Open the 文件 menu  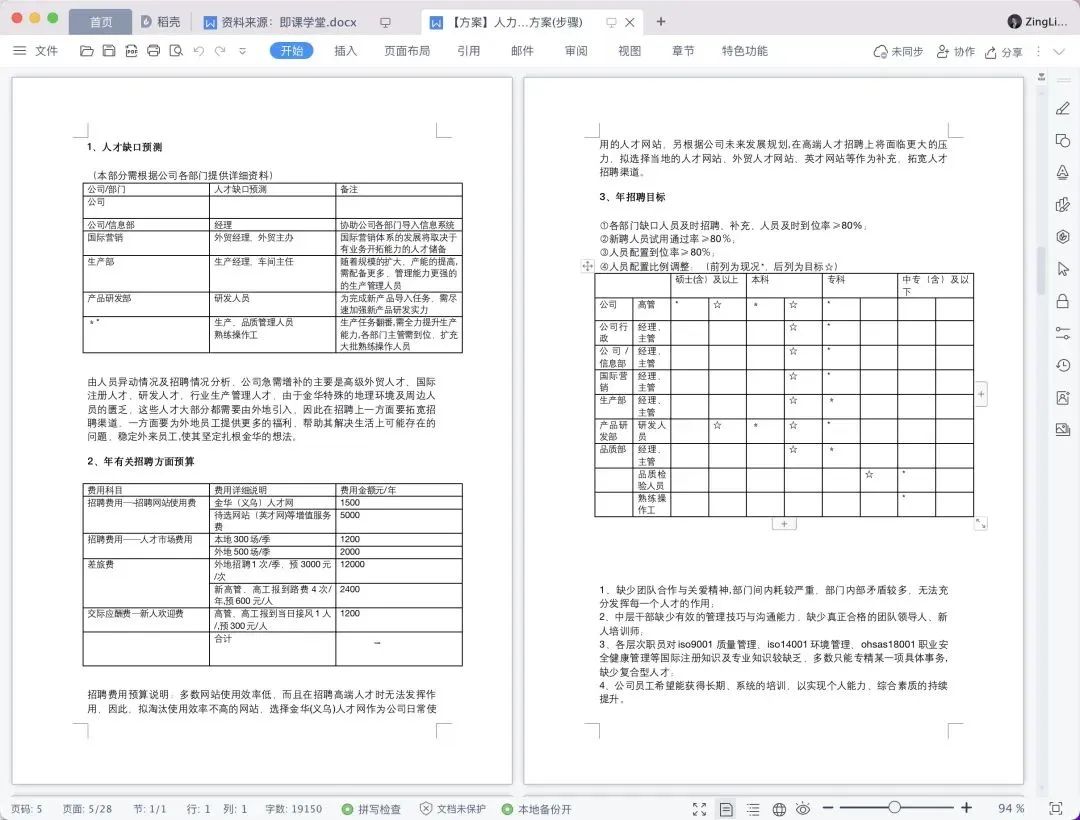(x=46, y=51)
